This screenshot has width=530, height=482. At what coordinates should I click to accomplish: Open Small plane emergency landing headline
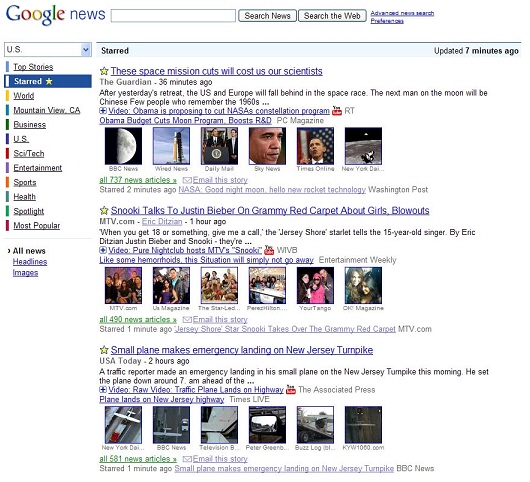point(242,350)
